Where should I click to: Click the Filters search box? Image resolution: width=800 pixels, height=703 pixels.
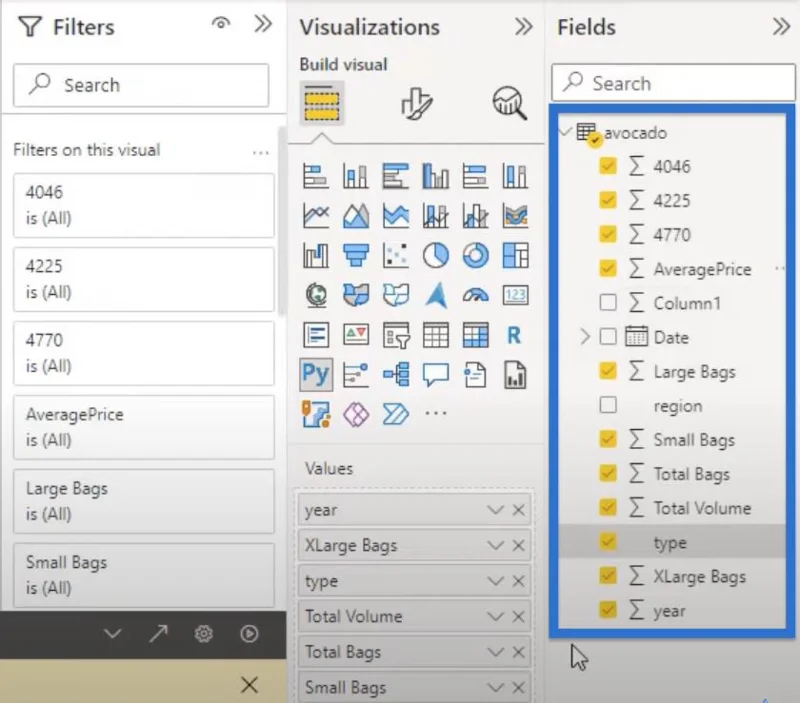tap(141, 85)
